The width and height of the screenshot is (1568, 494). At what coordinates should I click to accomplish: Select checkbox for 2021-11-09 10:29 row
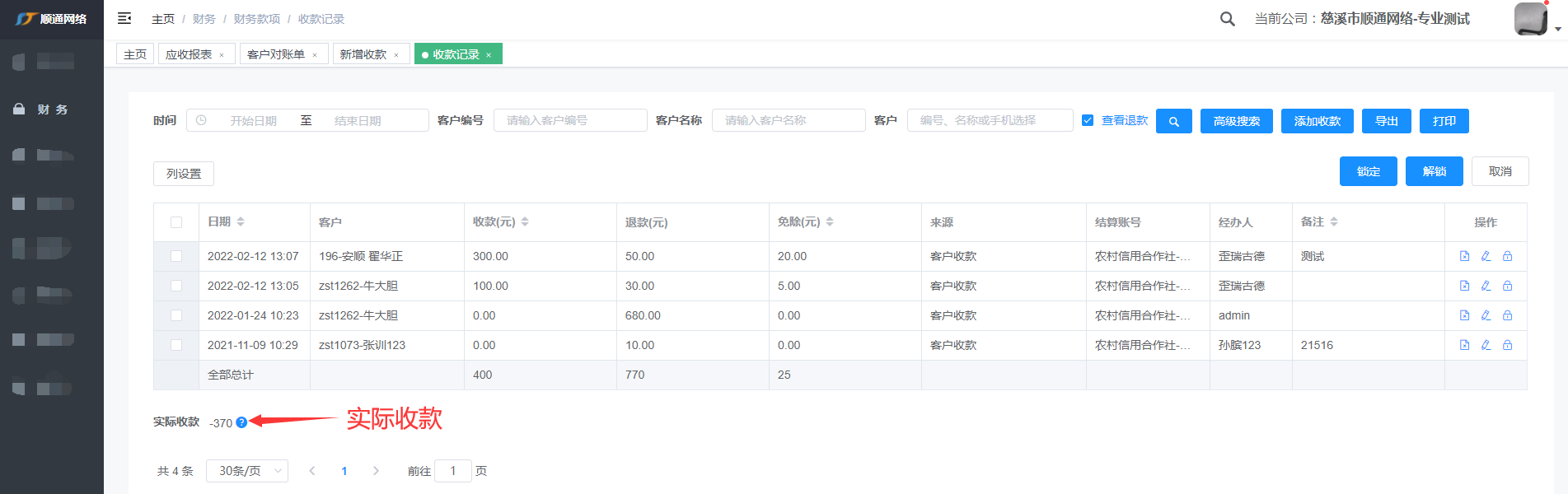tap(176, 345)
